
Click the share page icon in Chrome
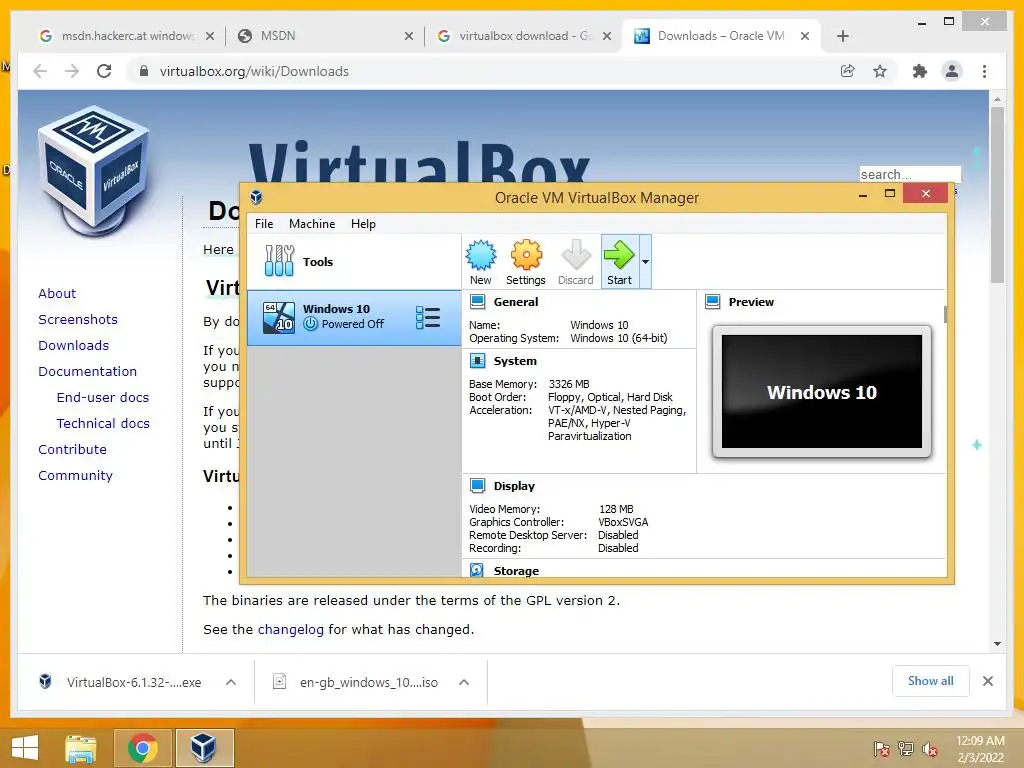pos(848,71)
